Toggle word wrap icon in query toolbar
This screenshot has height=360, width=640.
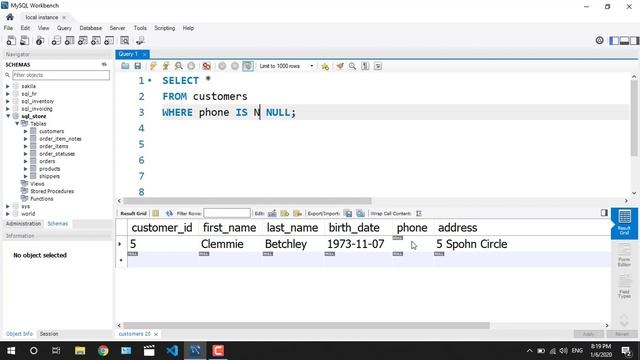tap(378, 66)
